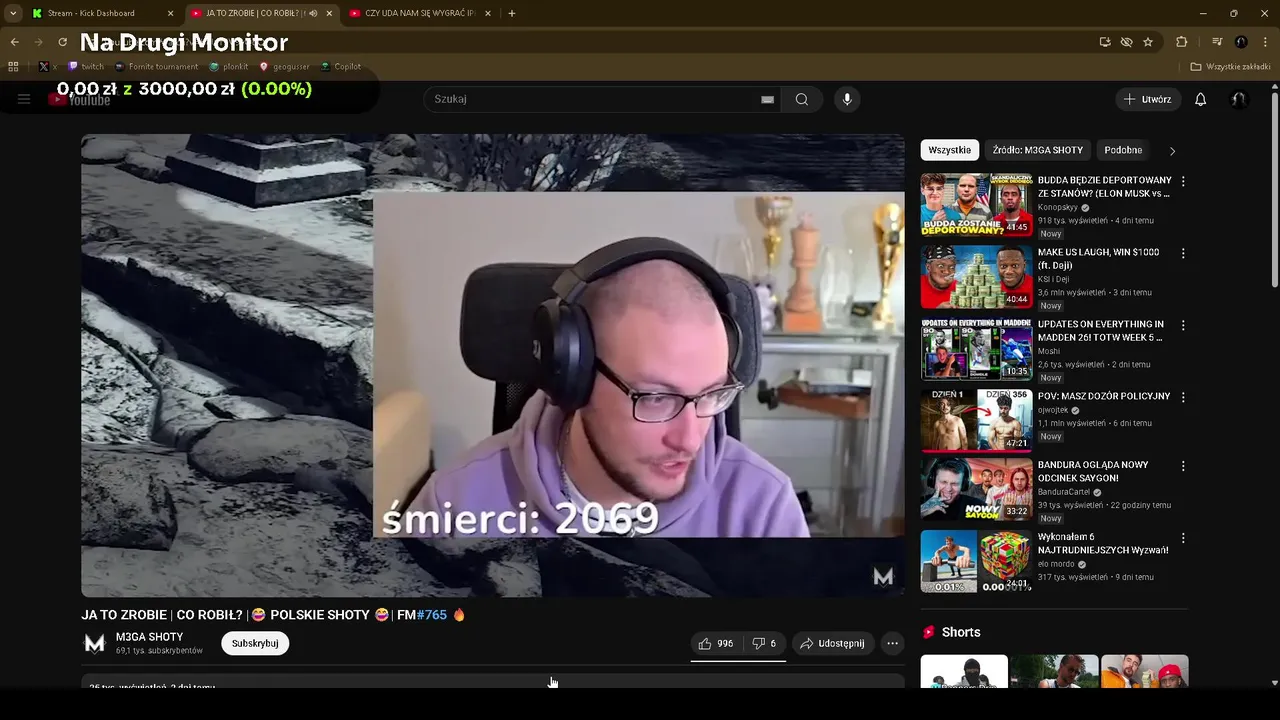Like the video (996 likes)
Image resolution: width=1280 pixels, height=720 pixels.
click(716, 643)
